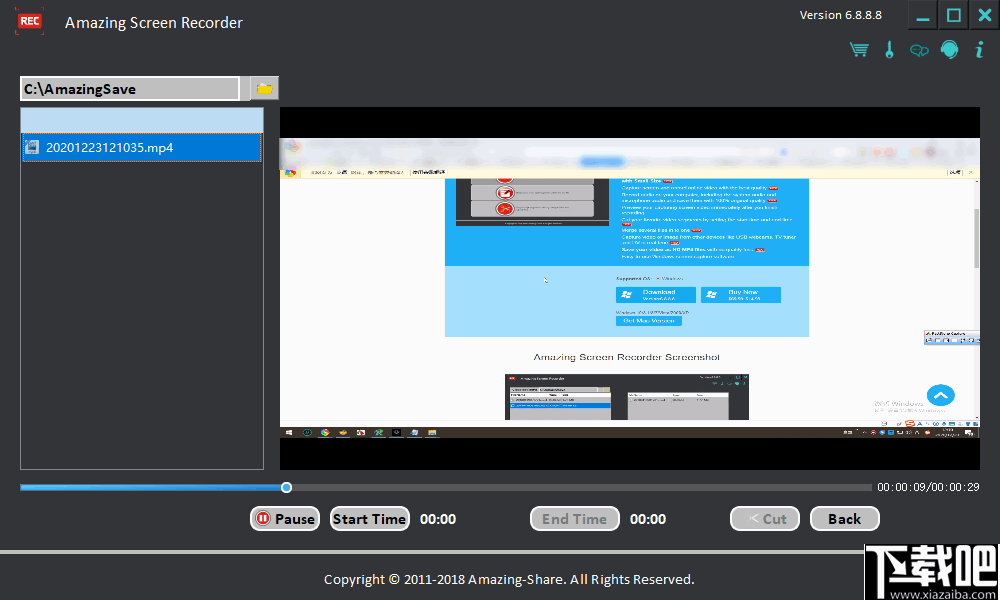Click the 00:00 display beside Start Time
This screenshot has width=1000, height=600.
coord(440,519)
